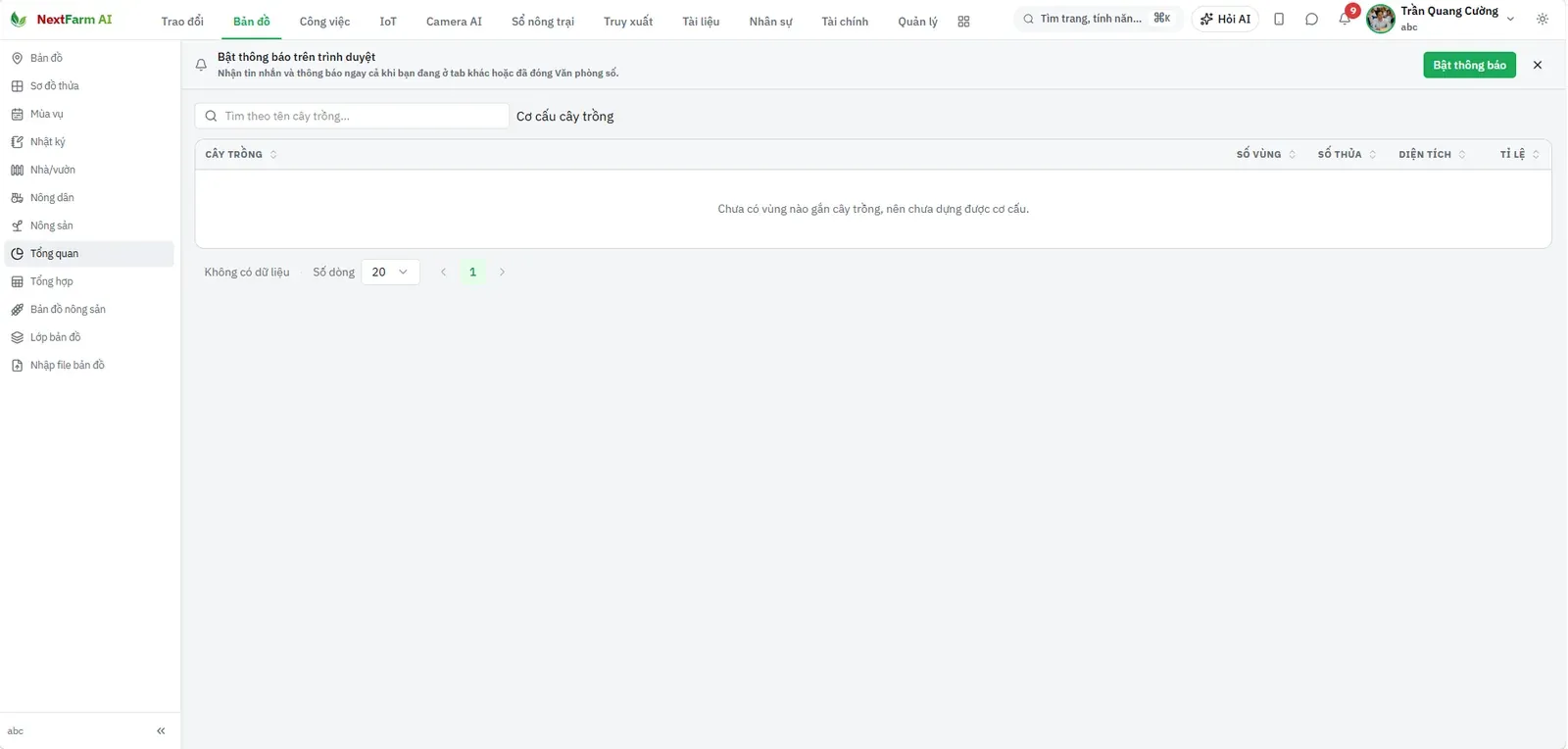
Task: Switch to Tài chính tab
Action: 845,22
